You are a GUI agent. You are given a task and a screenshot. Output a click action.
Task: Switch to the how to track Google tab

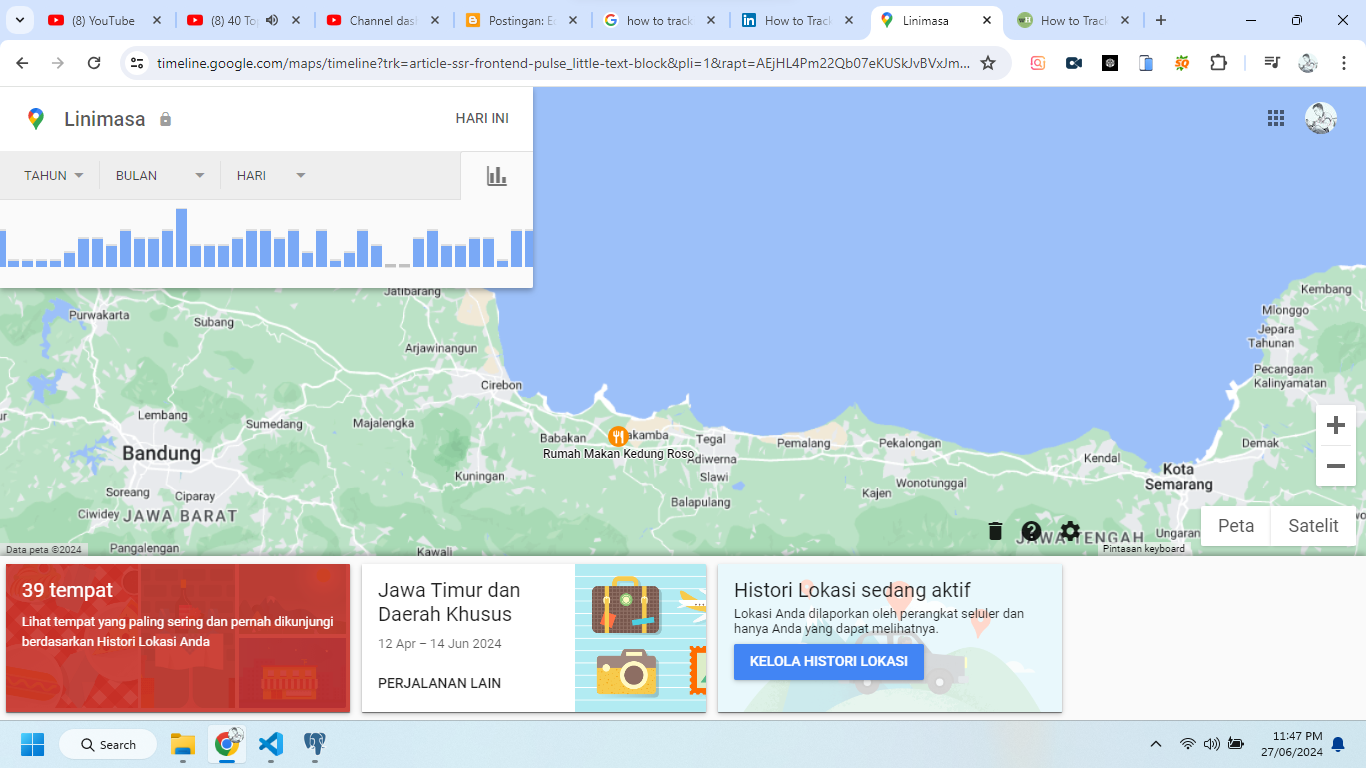point(660,20)
